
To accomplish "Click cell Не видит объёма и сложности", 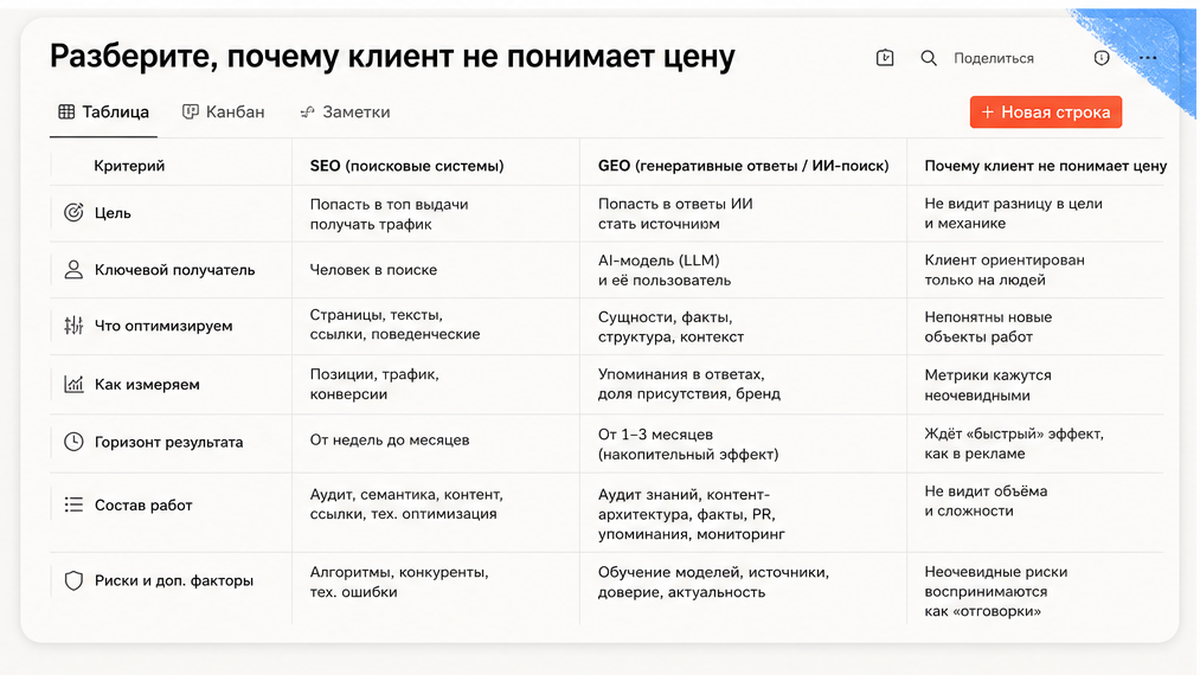I will (985, 501).
